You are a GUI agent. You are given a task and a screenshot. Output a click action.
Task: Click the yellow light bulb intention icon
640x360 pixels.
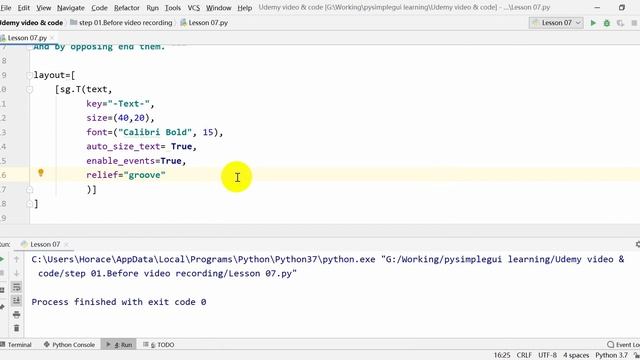[x=40, y=173]
